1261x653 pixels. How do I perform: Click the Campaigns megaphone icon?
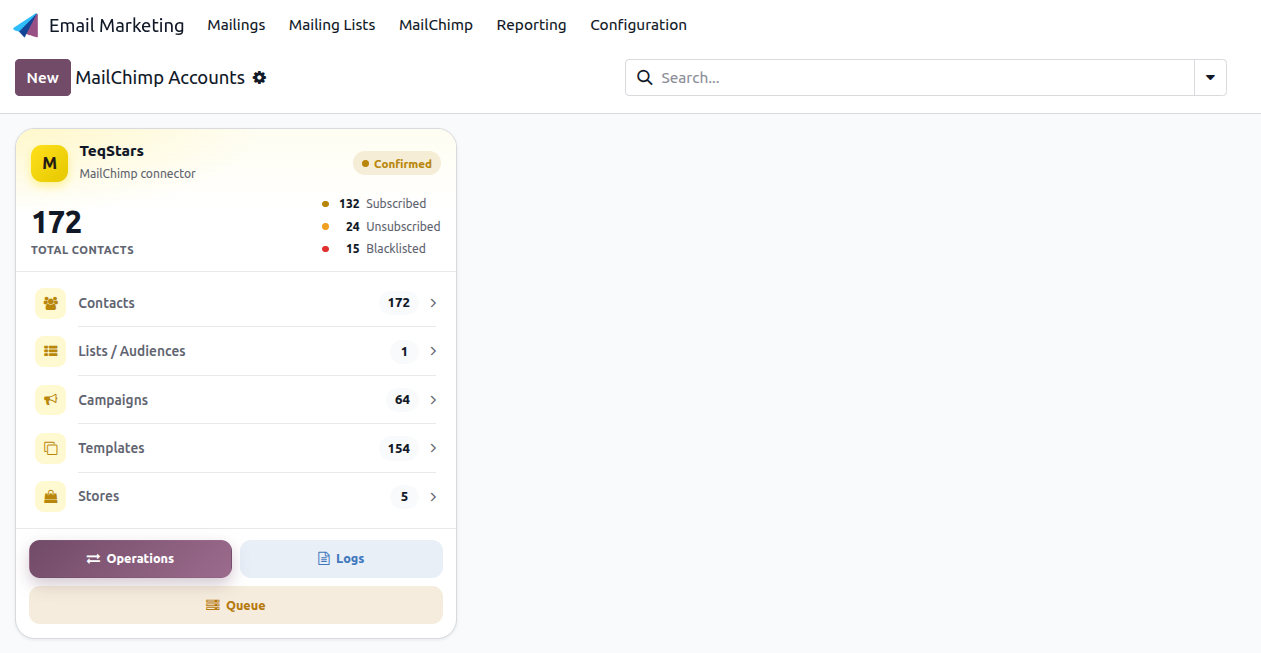coord(51,400)
